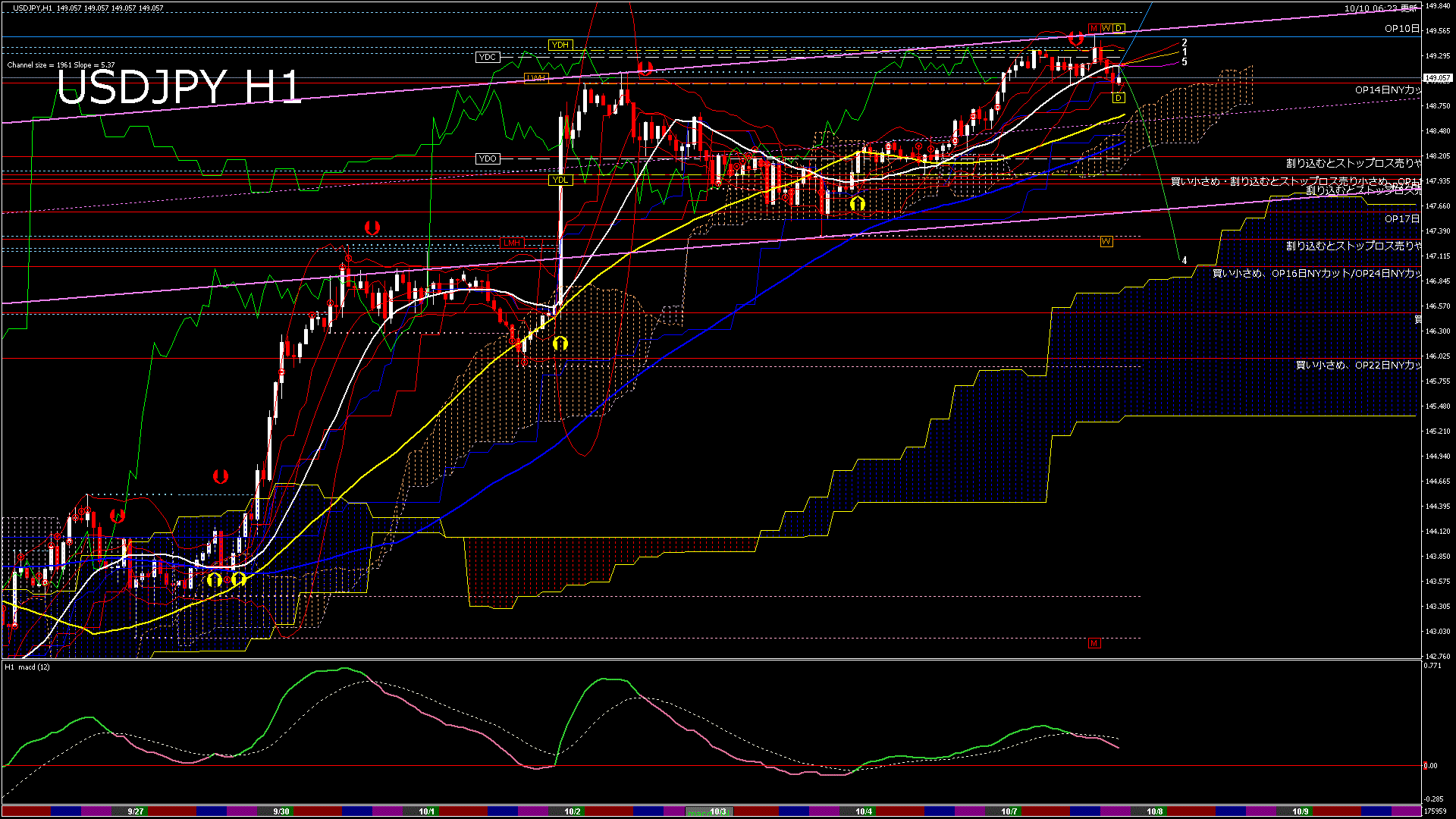Viewport: 1456px width, 819px height.
Task: Select the 10/2 date on time axis
Action: coord(573,811)
